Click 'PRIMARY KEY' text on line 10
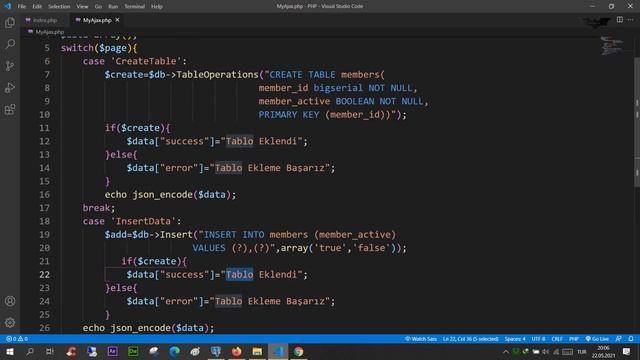The image size is (640, 360). (x=289, y=115)
